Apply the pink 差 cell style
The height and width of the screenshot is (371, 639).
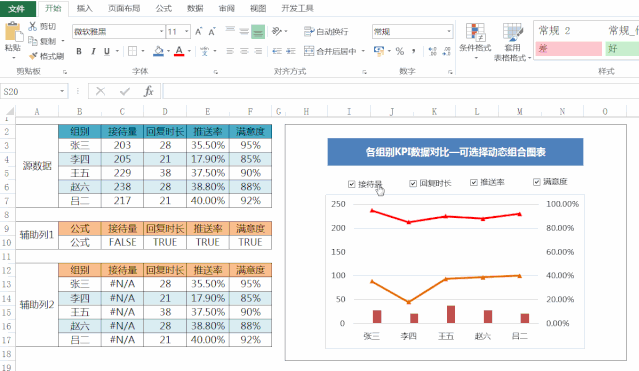click(x=568, y=49)
